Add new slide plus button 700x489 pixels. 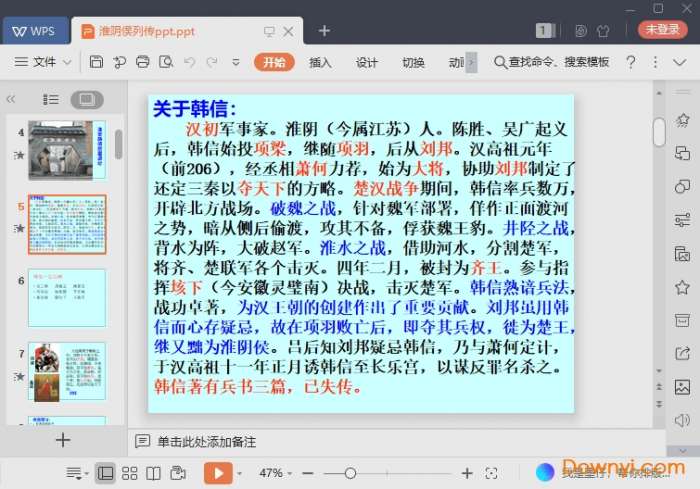click(63, 440)
